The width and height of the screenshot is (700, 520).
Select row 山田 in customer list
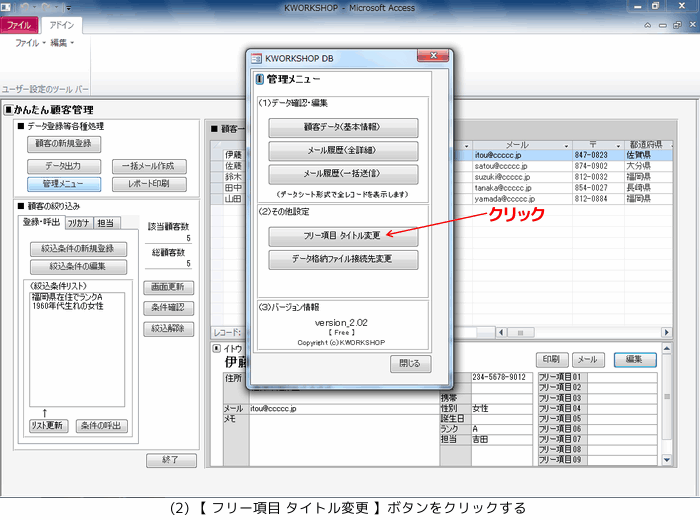233,199
